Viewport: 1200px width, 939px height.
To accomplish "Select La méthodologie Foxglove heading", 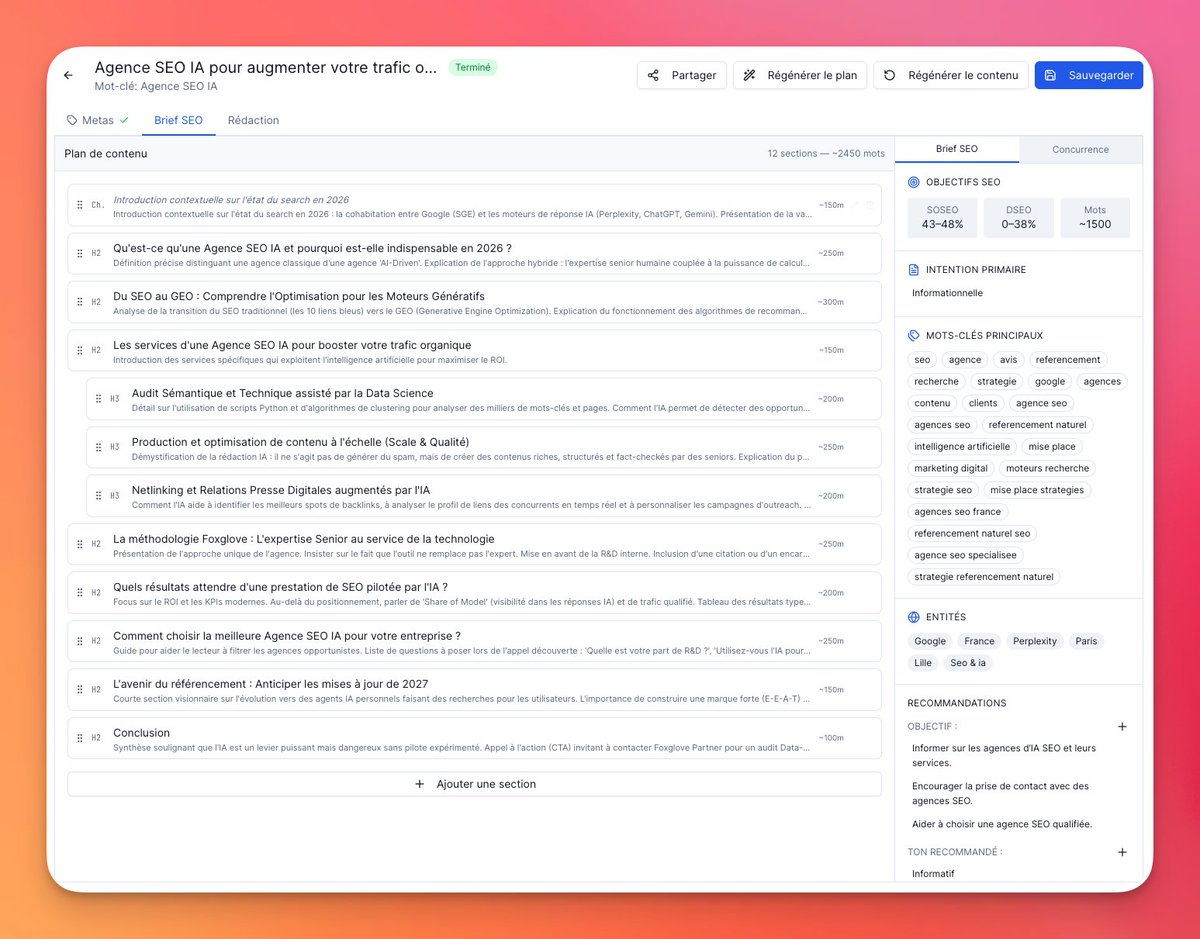I will point(304,539).
